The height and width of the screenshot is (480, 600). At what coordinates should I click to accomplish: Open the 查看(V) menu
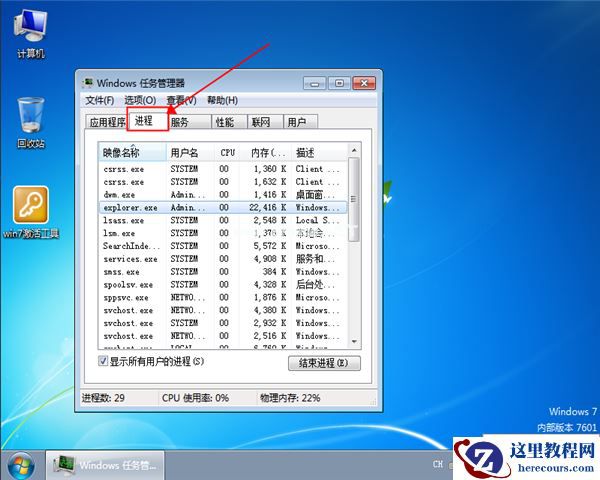(181, 100)
